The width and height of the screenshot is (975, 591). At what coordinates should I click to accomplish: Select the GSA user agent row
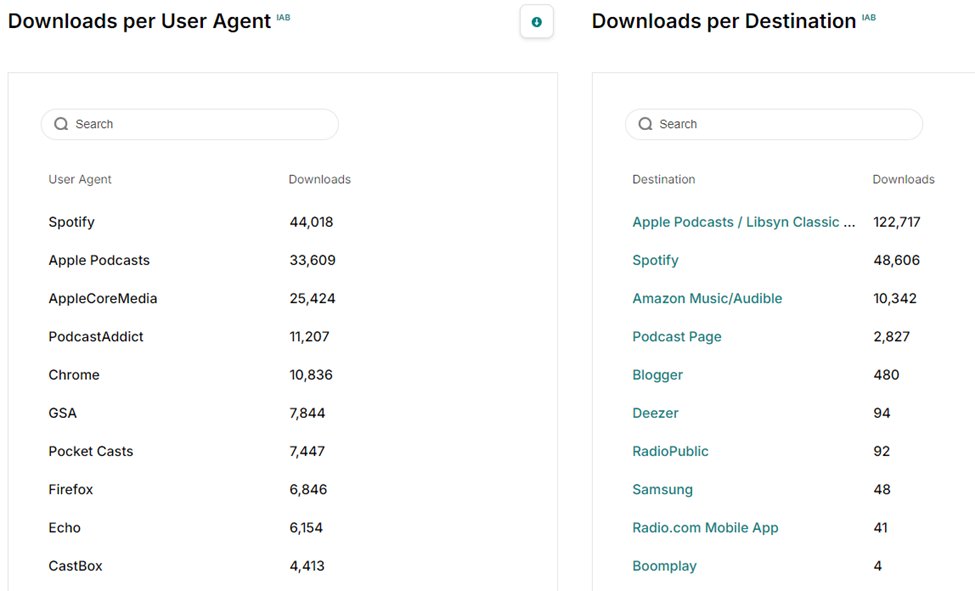point(62,413)
